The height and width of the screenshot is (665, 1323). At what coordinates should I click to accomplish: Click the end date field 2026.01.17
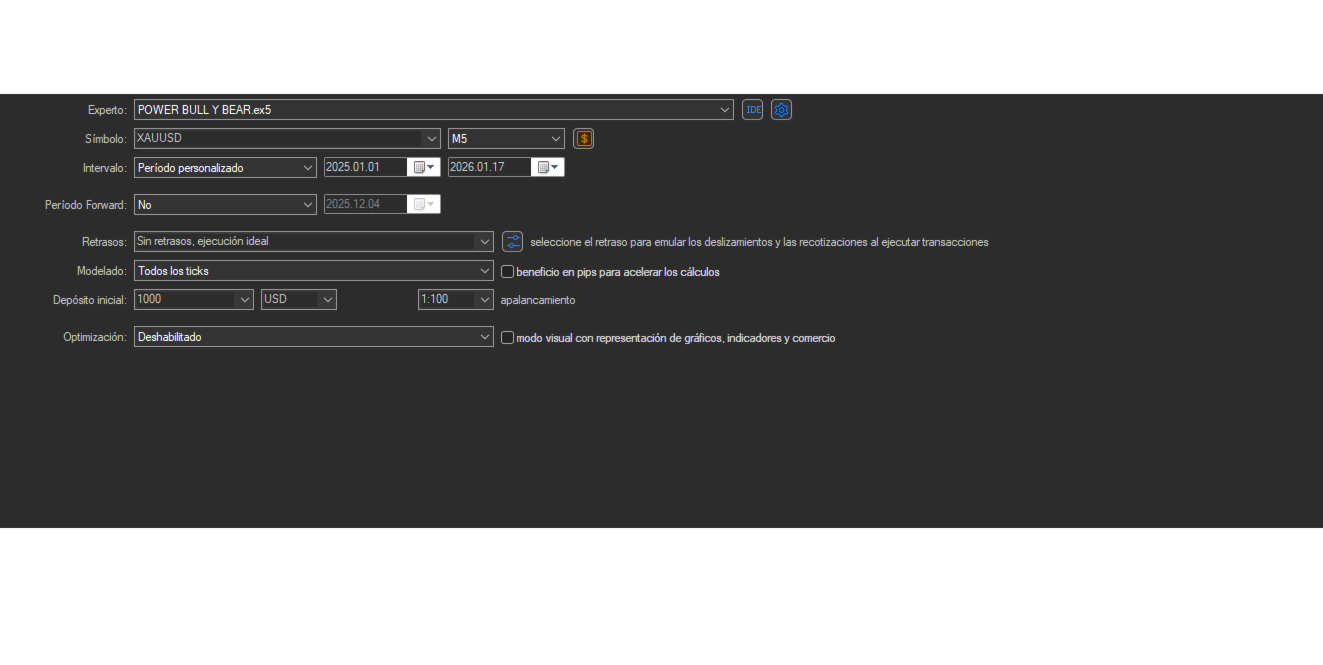point(490,168)
